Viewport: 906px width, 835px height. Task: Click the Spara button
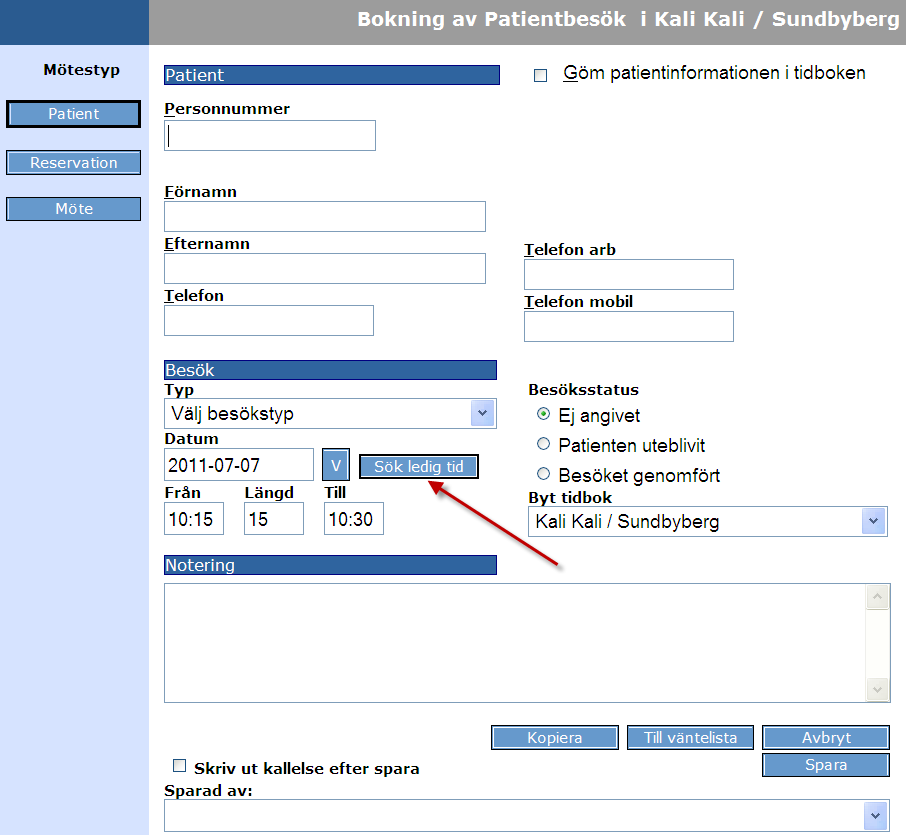point(826,765)
